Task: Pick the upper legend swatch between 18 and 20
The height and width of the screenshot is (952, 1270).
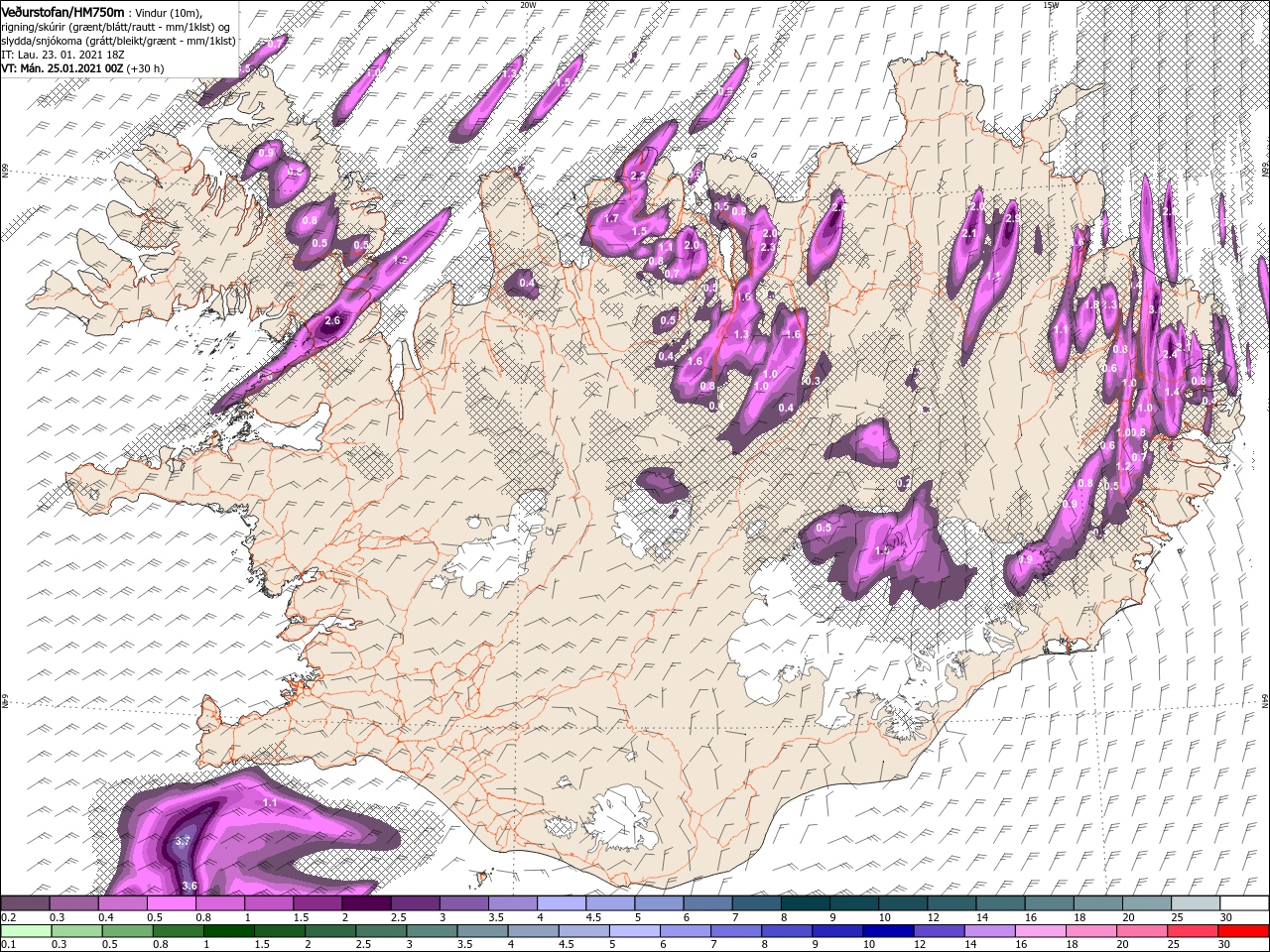Action: click(x=1096, y=903)
